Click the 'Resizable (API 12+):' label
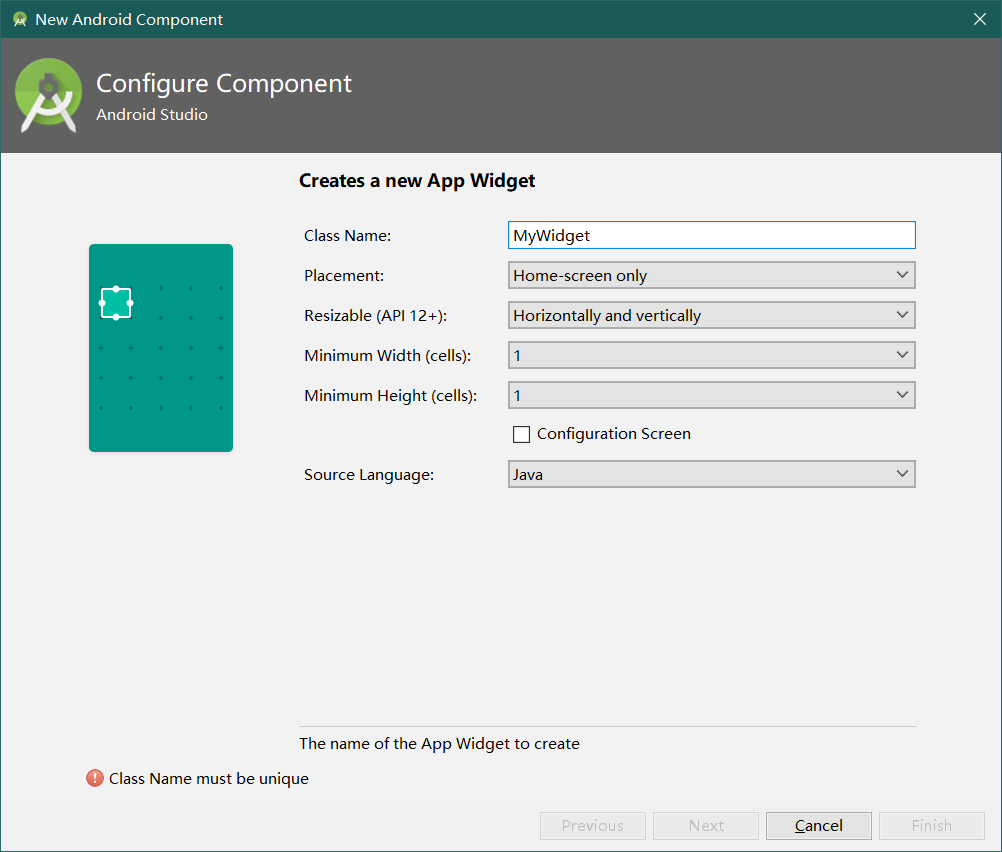Viewport: 1002px width, 852px height. click(376, 316)
